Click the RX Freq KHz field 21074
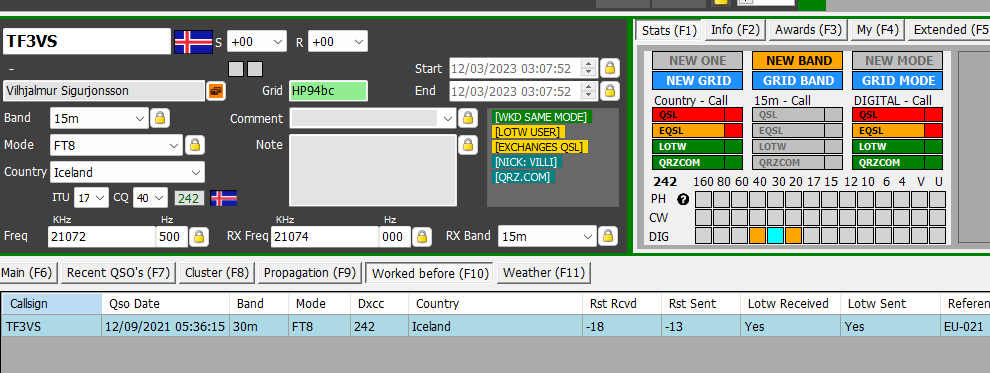 pyautogui.click(x=326, y=237)
